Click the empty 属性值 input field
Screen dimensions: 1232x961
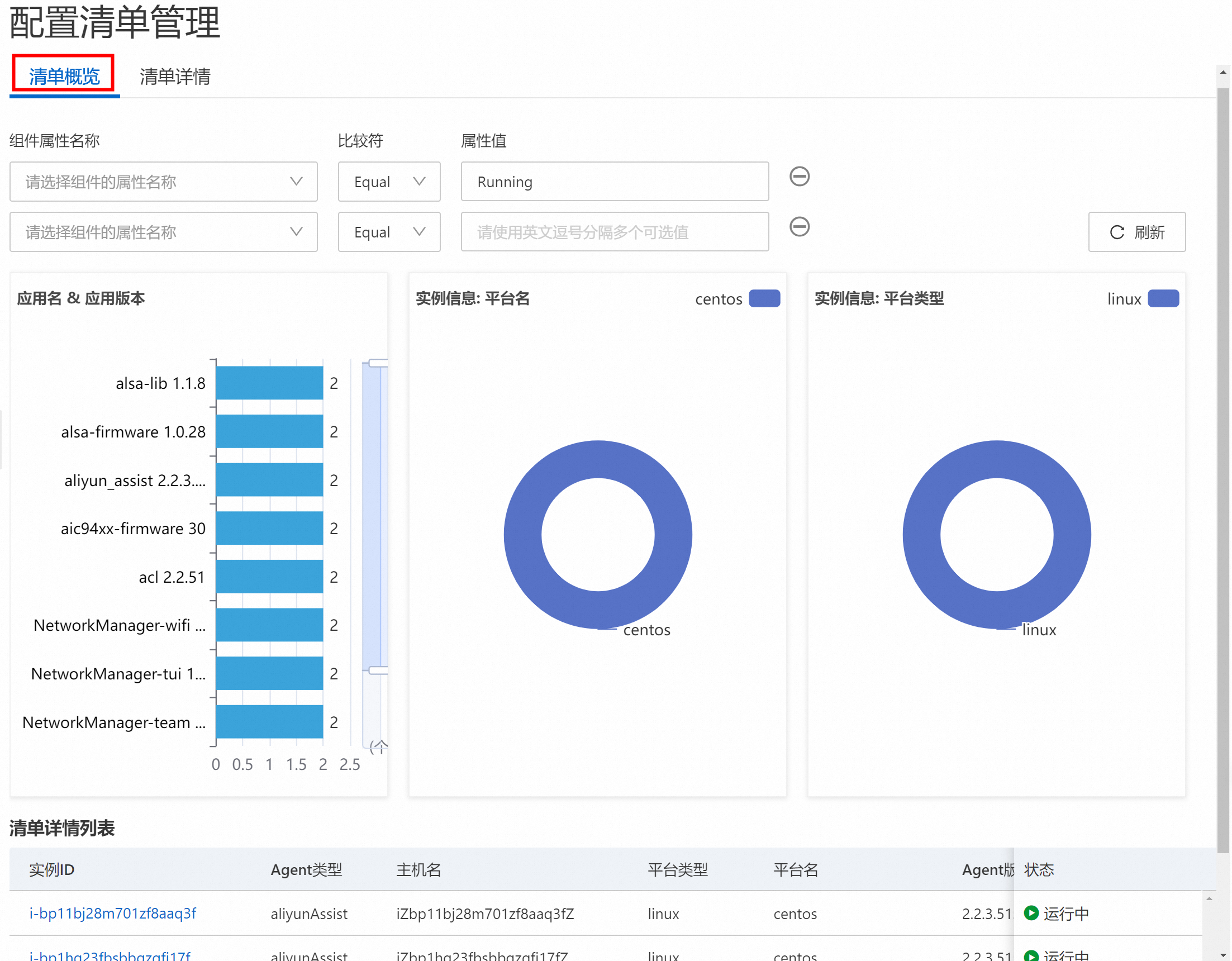(x=614, y=232)
